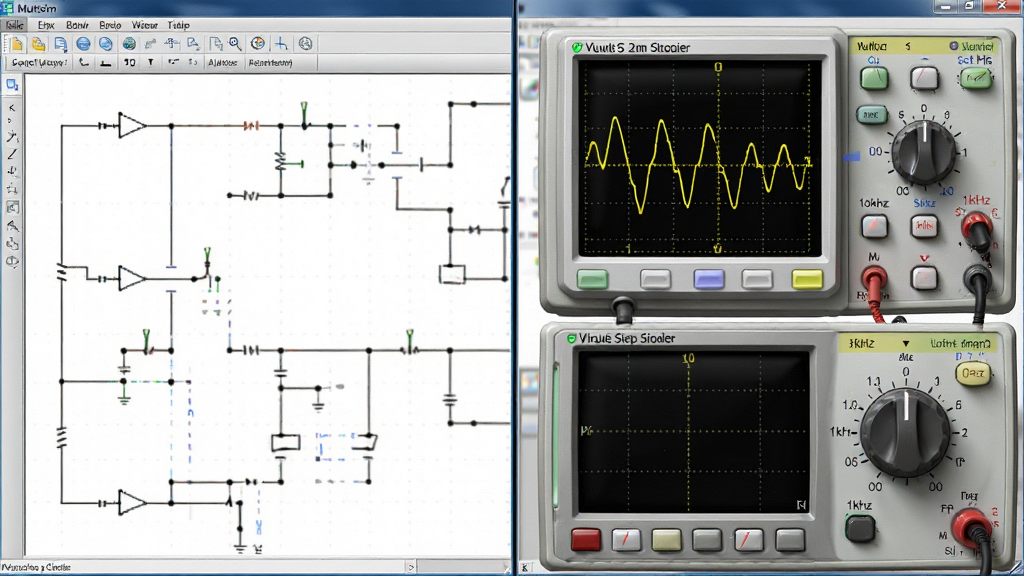The width and height of the screenshot is (1024, 576).
Task: Click the large dial on the upper oscilloscope
Action: pos(923,152)
